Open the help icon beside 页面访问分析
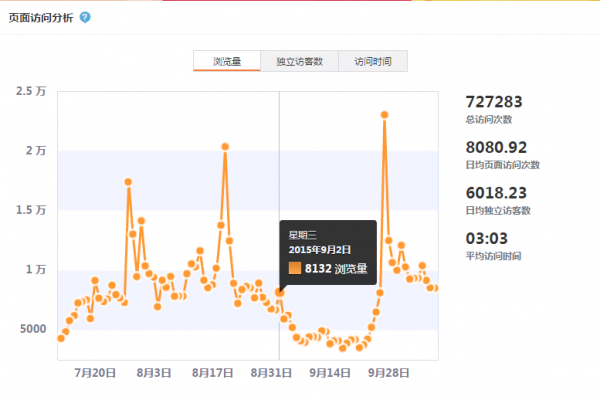The height and width of the screenshot is (400, 600). pos(85,17)
